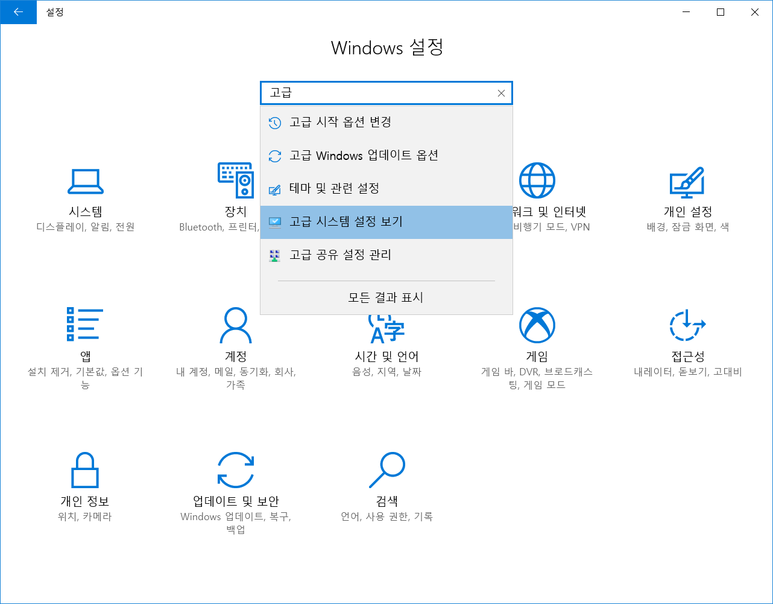Open the 검색 magnifier icon
Image resolution: width=773 pixels, height=604 pixels.
click(x=387, y=470)
